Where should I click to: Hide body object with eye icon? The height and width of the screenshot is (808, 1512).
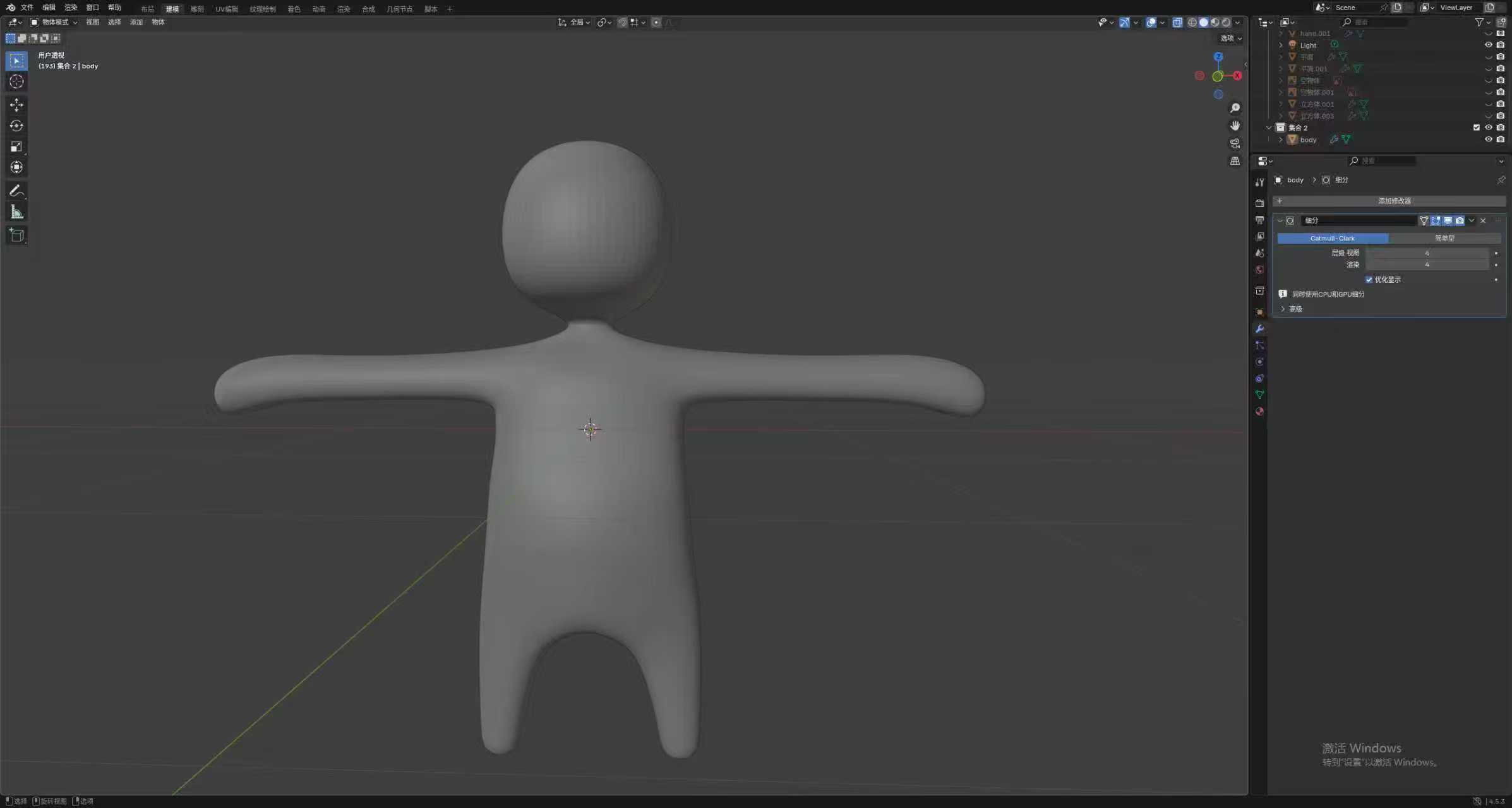click(x=1488, y=140)
